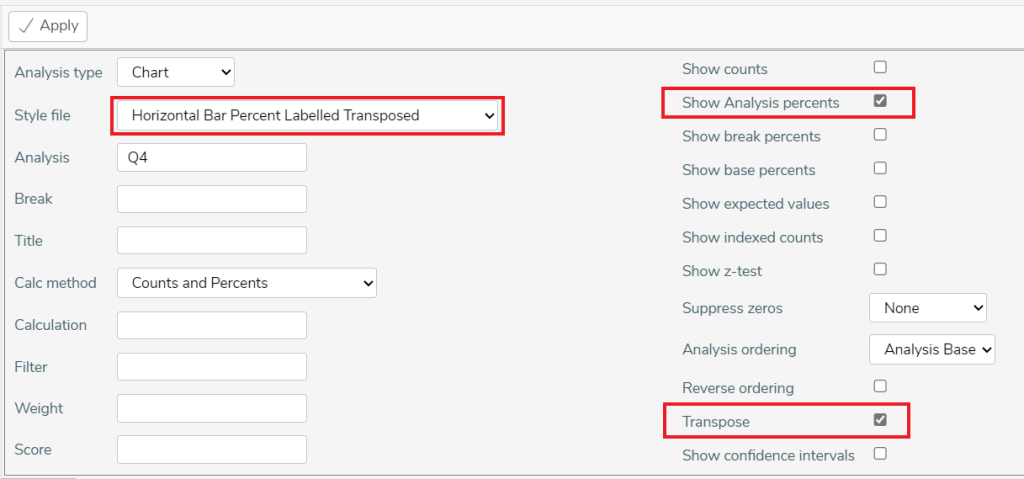
Task: Select the Filter input field
Action: (x=212, y=367)
